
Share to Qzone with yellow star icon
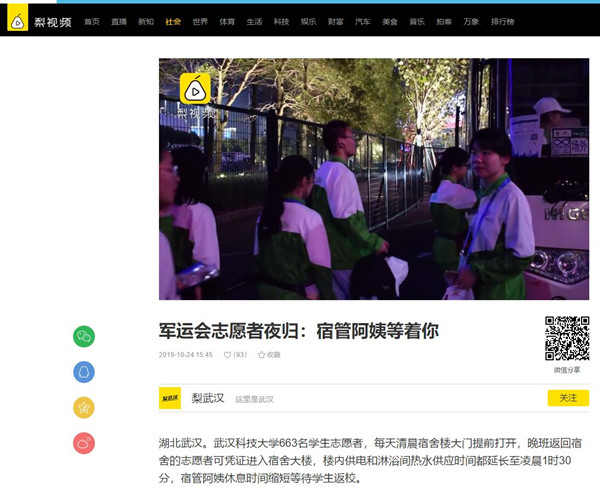pos(84,407)
